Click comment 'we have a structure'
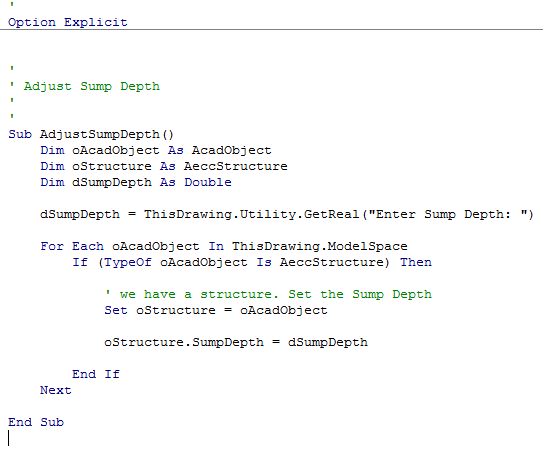This screenshot has height=449, width=543. point(268,294)
